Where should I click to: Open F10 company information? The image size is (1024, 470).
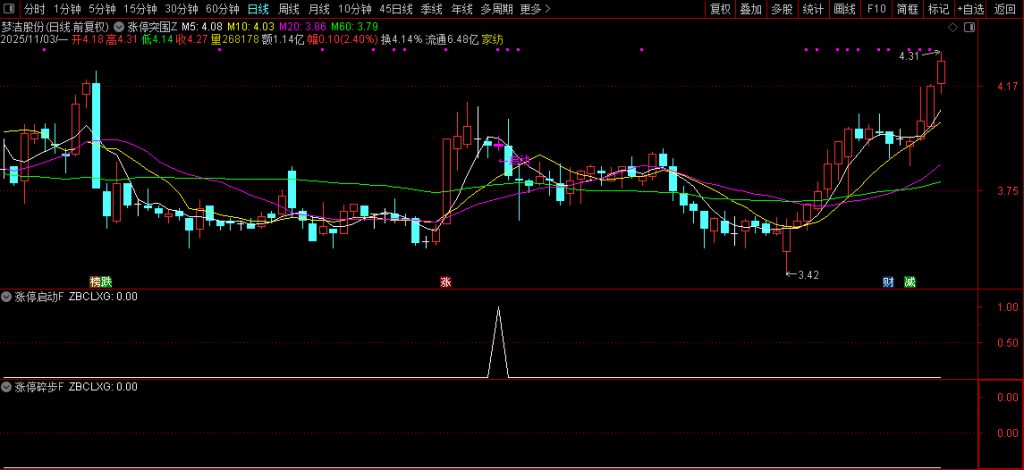876,9
